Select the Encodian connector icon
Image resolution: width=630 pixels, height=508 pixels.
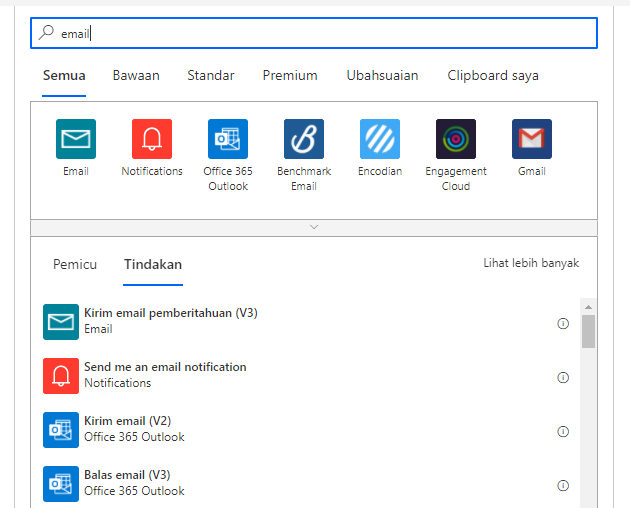[x=380, y=139]
